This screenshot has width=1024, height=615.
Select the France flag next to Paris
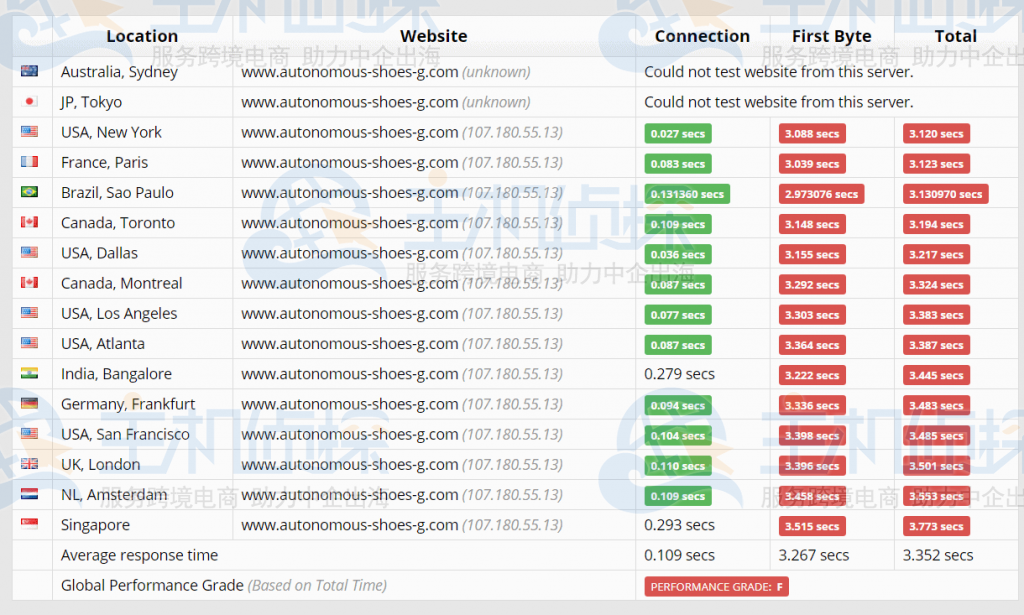[29, 162]
